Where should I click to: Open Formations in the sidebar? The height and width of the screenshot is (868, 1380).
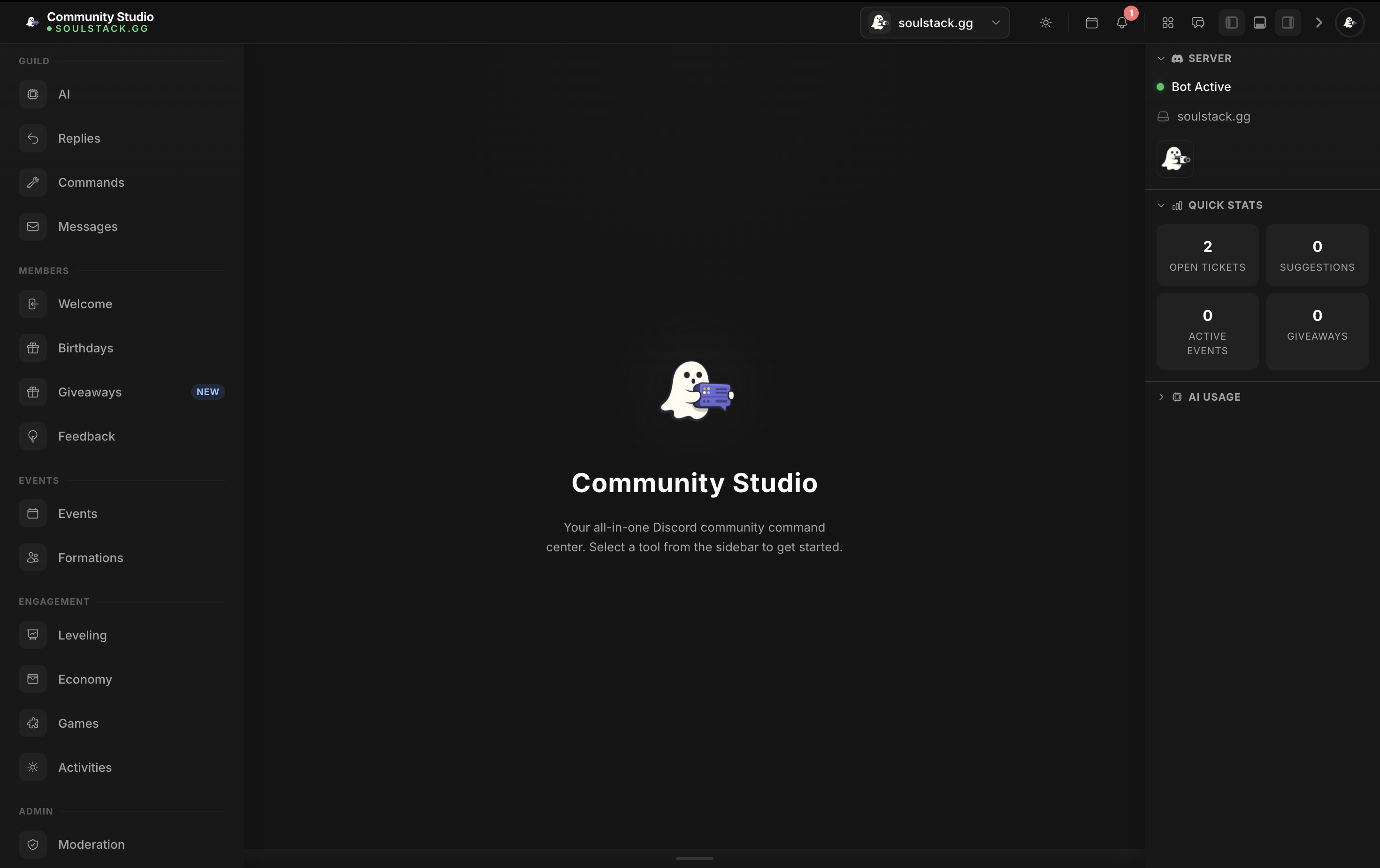(122, 557)
